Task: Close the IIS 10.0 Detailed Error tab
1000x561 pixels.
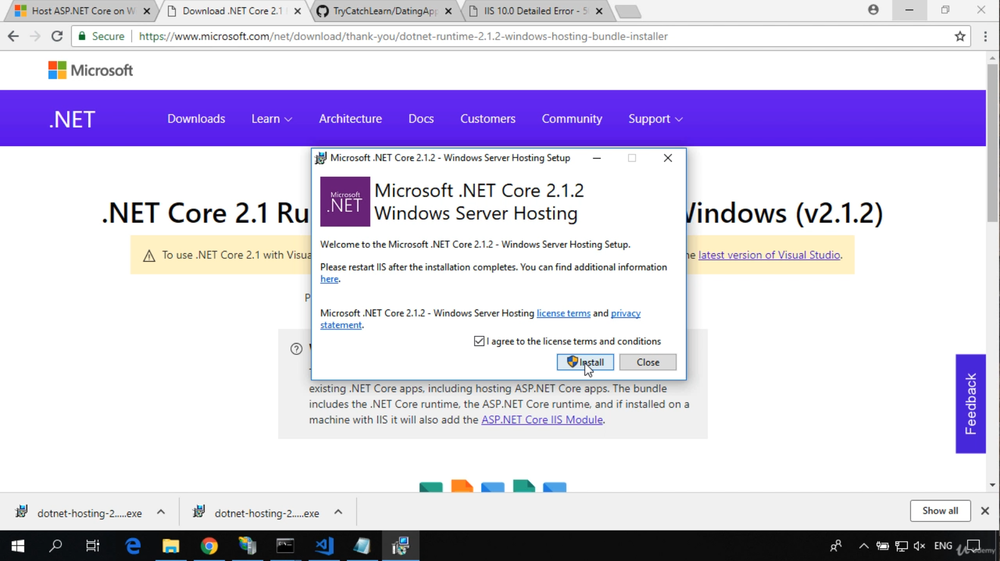Action: click(599, 11)
